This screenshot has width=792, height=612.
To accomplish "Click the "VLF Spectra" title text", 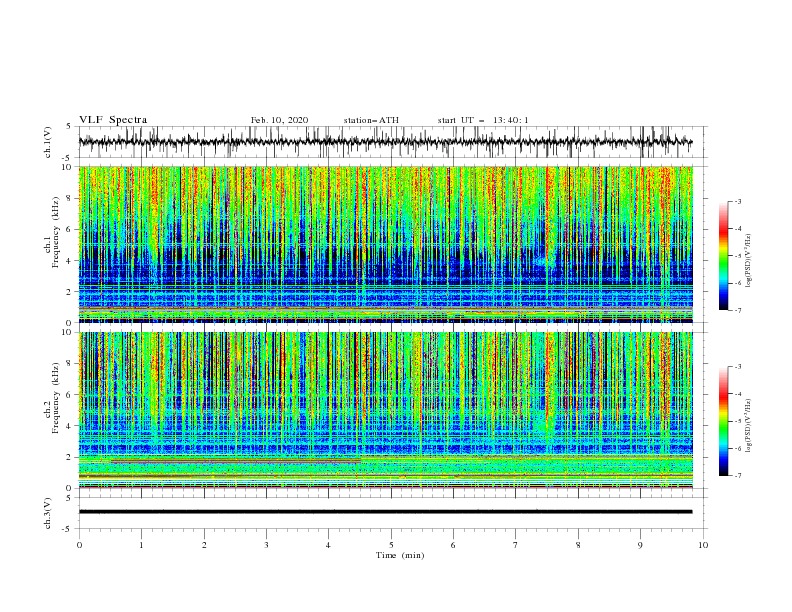I will click(x=113, y=120).
